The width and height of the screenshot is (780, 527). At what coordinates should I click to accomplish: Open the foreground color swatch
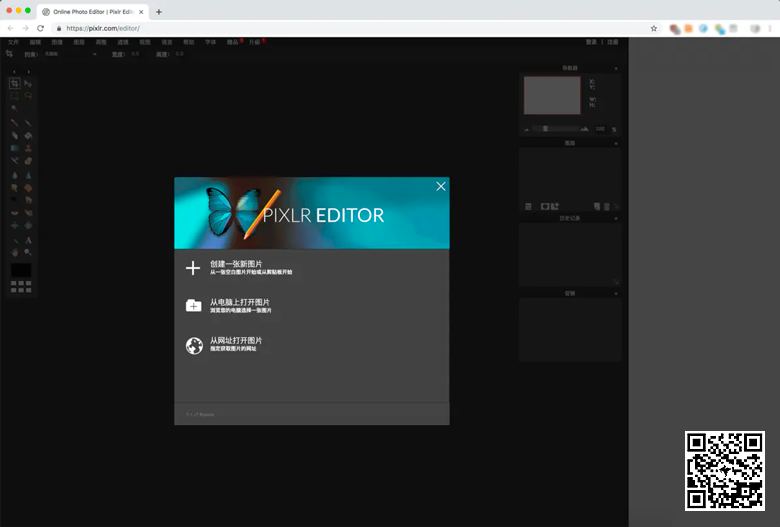coord(21,270)
